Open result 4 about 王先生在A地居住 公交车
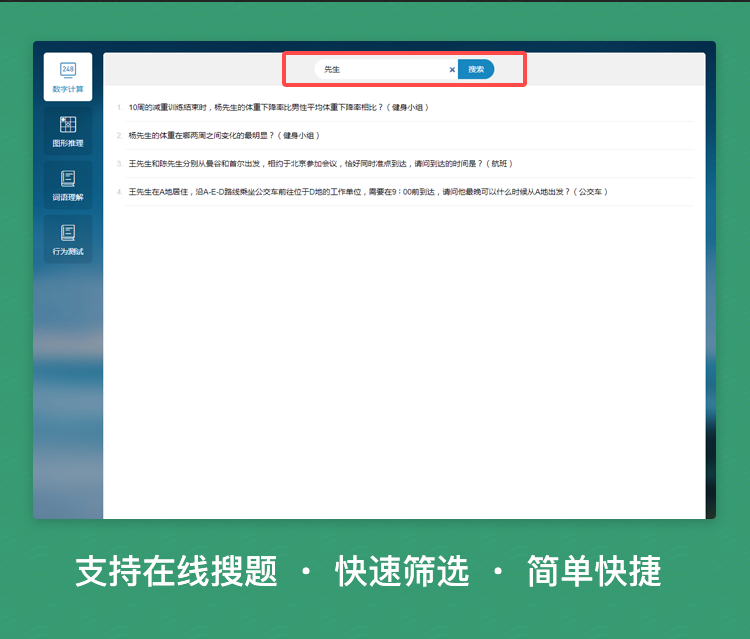 click(368, 192)
